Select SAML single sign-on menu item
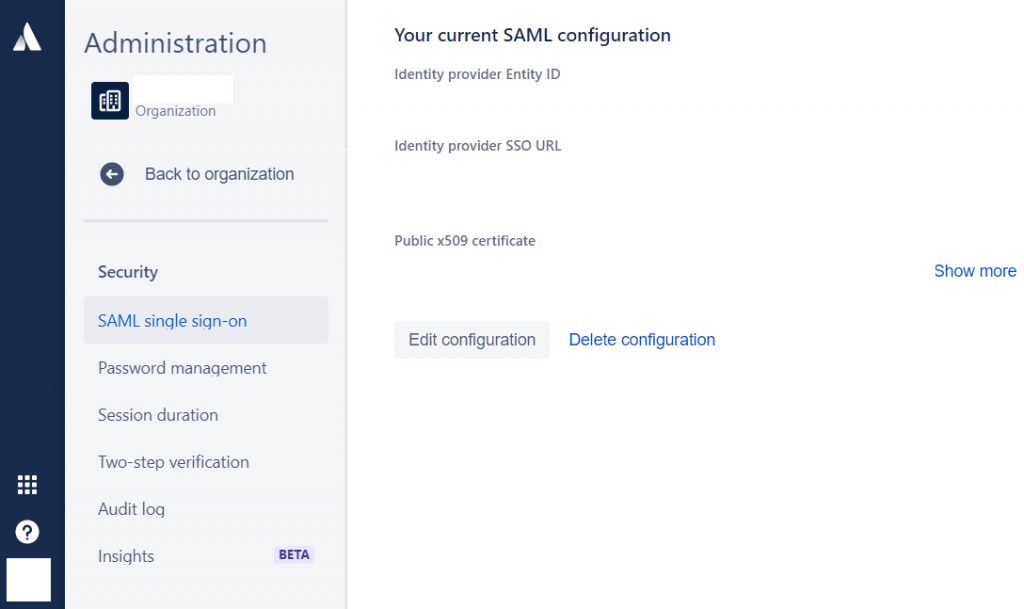The height and width of the screenshot is (609, 1024). (206, 320)
